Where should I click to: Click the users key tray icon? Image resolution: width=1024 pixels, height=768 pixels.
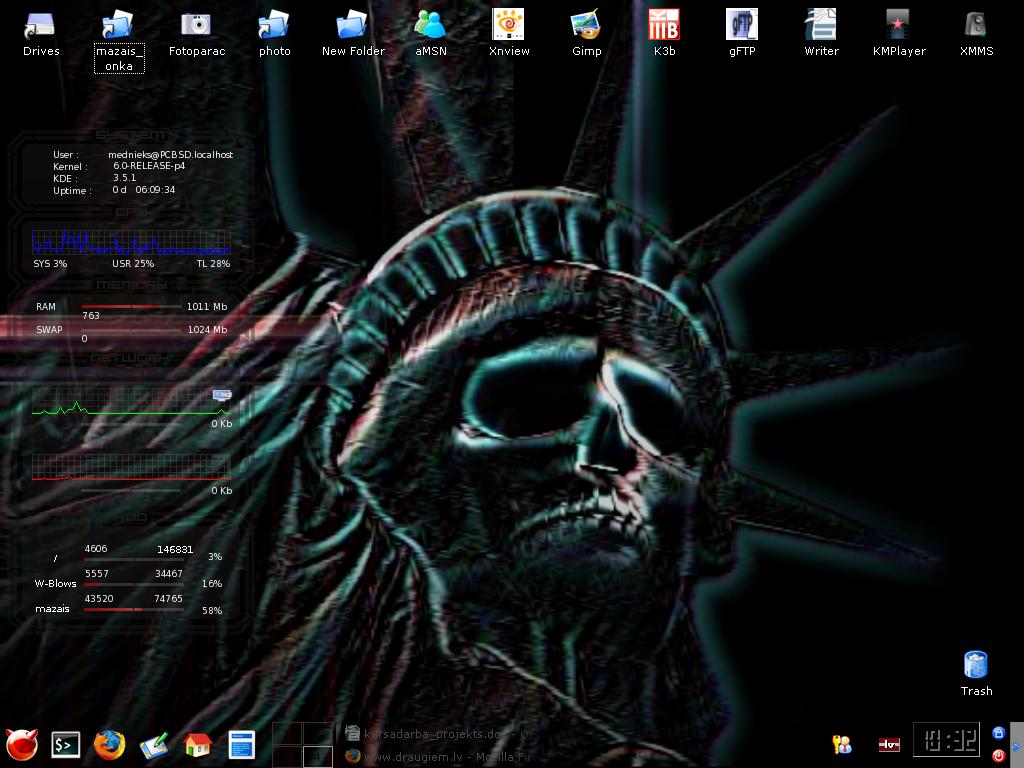click(842, 744)
